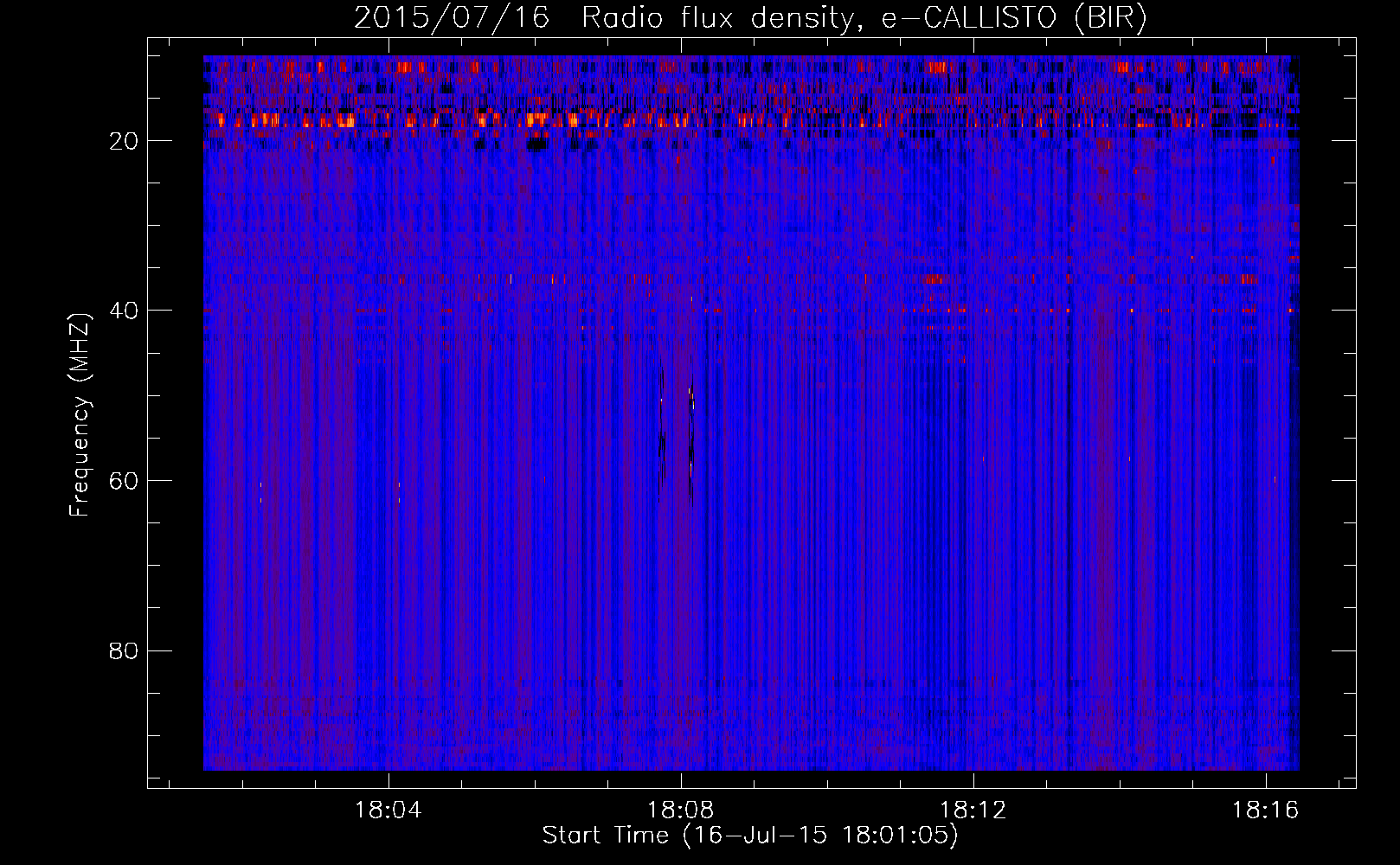The height and width of the screenshot is (865, 1400).
Task: Click the plot title '2015/07/16 Radio flux density, e-CALLISTO (BIR)'
Action: [x=750, y=18]
